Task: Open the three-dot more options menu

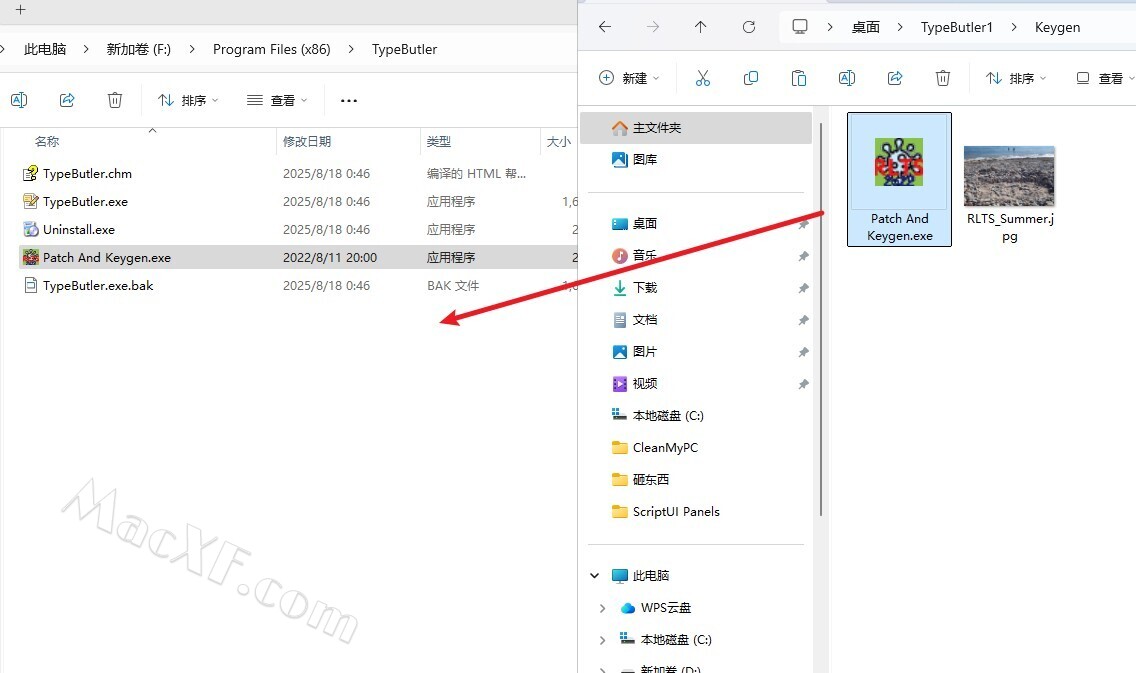Action: [348, 101]
